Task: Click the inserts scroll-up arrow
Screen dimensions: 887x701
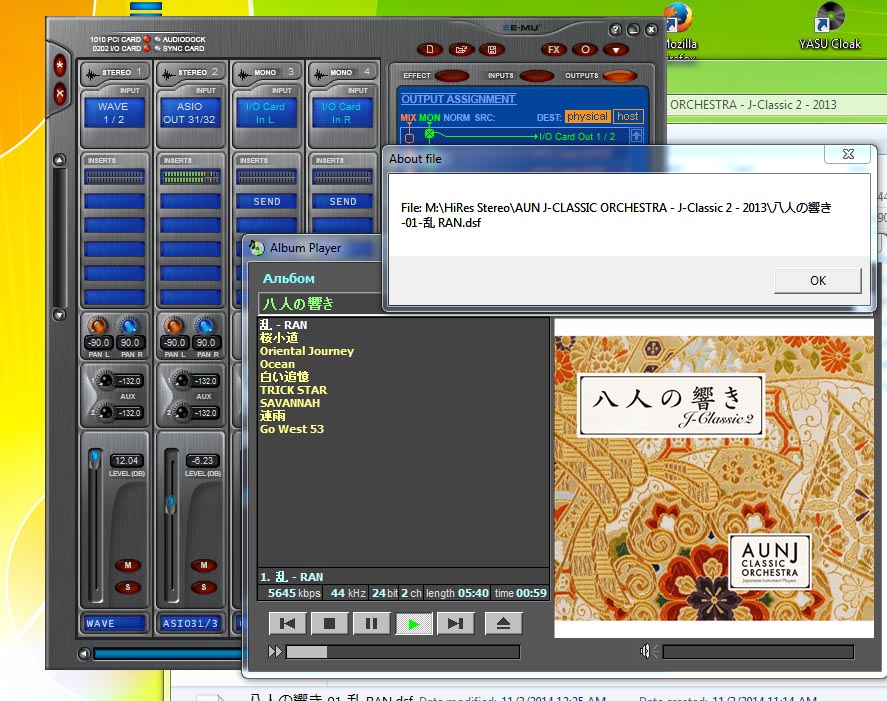Action: point(59,160)
